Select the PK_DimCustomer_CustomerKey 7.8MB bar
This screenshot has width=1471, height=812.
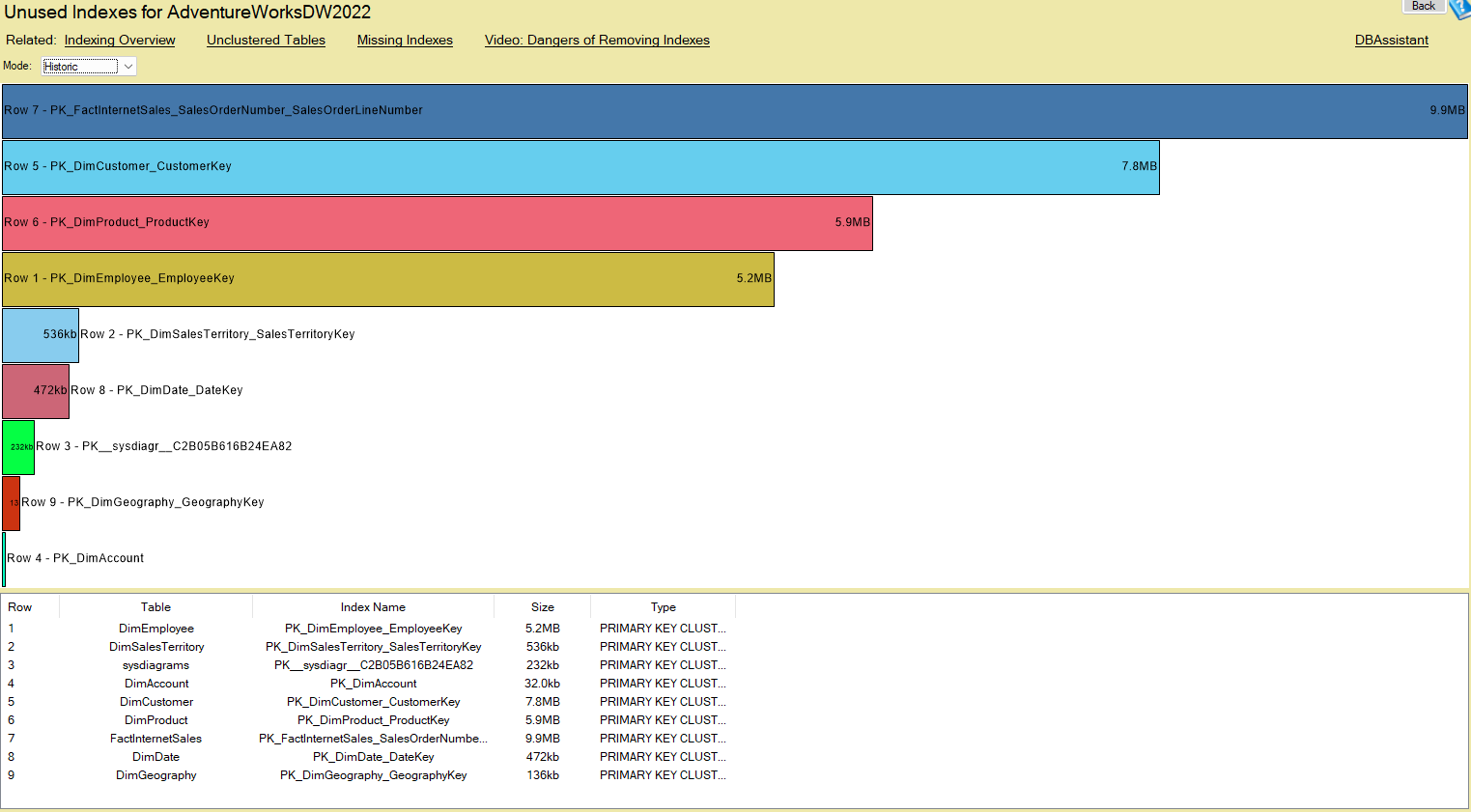coord(580,167)
